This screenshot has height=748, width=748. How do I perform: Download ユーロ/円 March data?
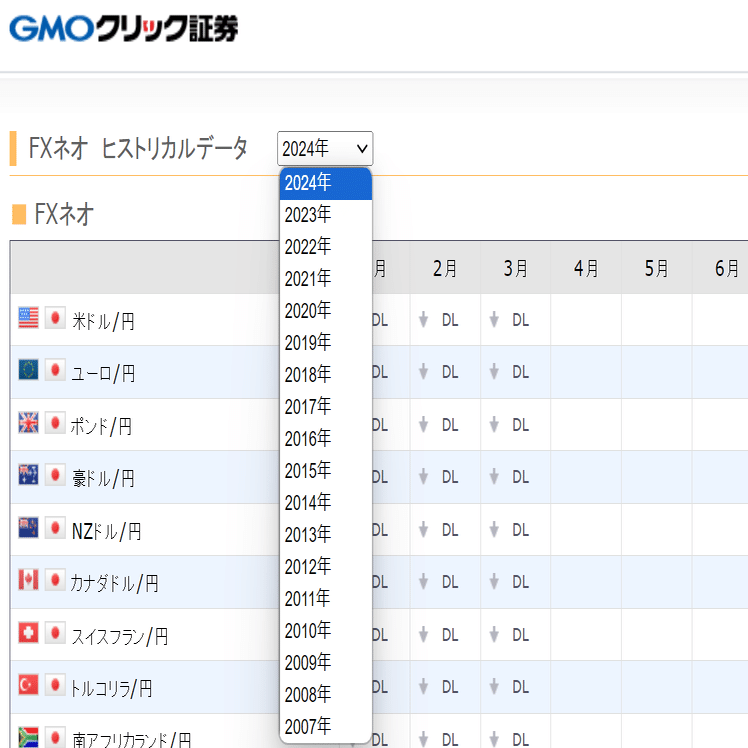(509, 372)
